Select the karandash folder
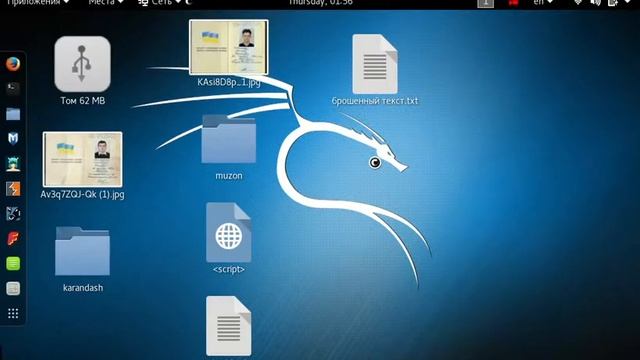 82,251
